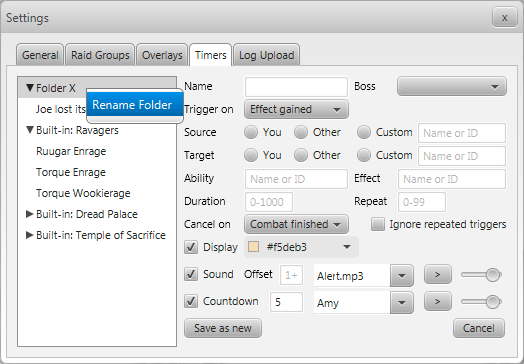Open the Boss dropdown

pos(452,87)
